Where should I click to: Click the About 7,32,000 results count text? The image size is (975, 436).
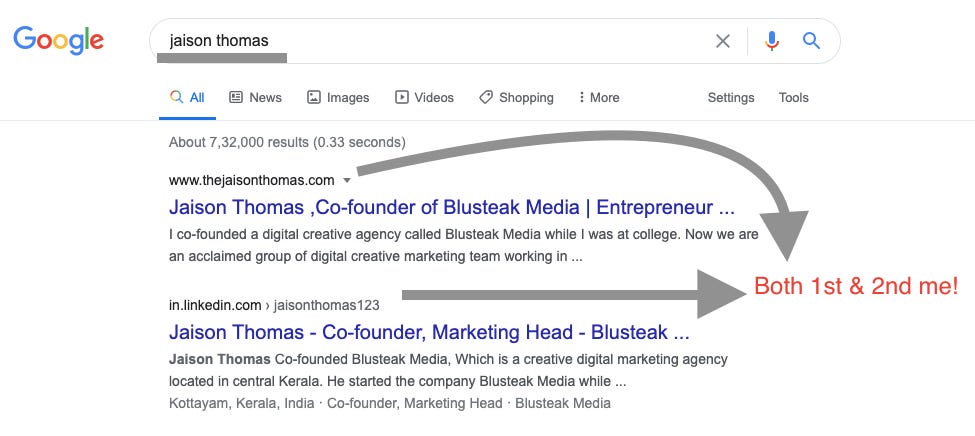click(x=287, y=142)
